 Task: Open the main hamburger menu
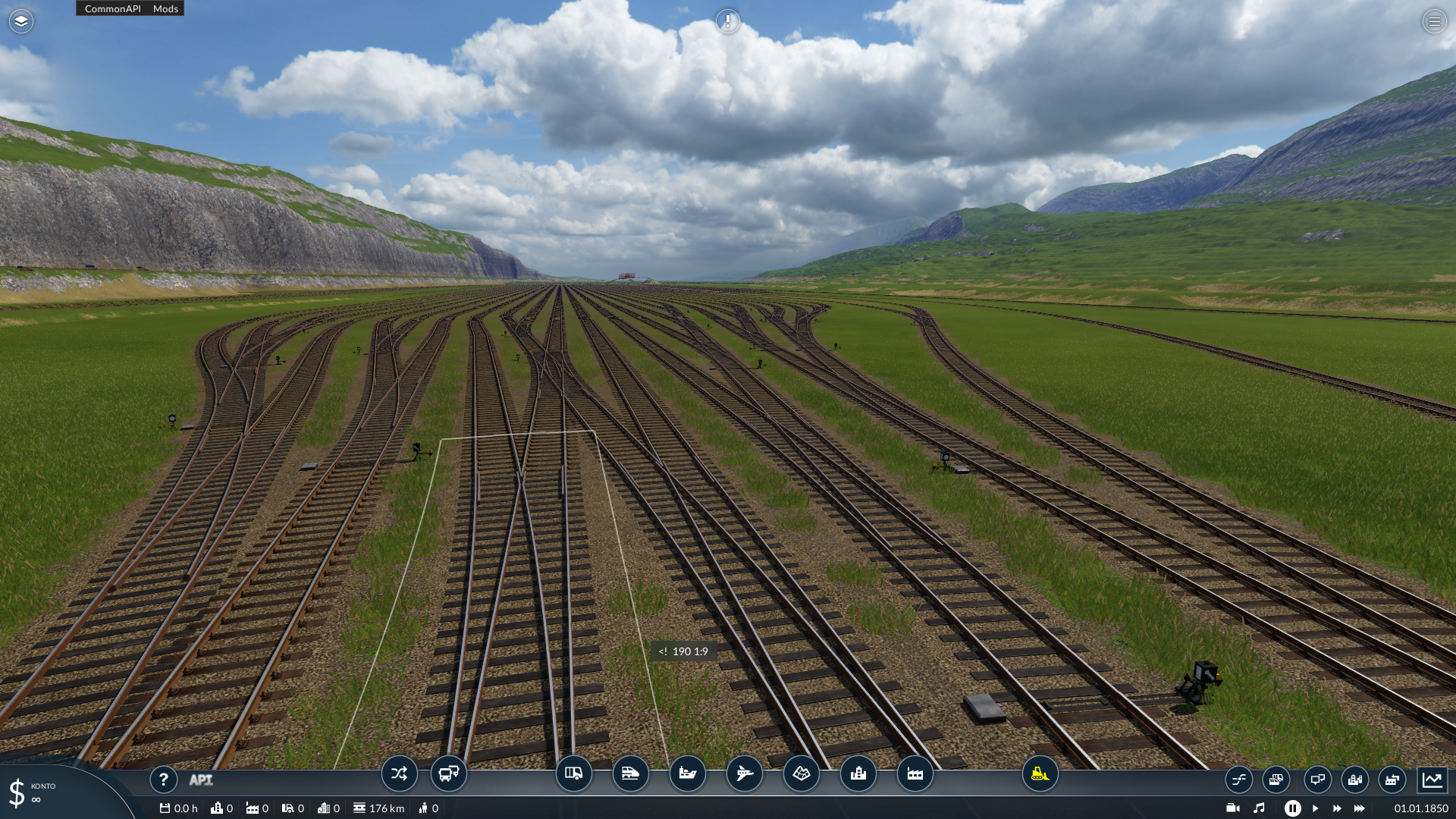pos(1434,21)
